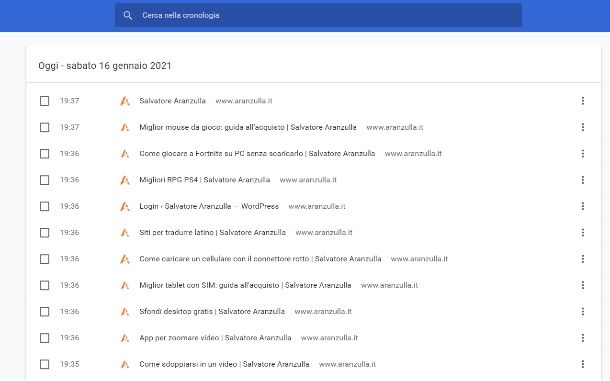Image resolution: width=610 pixels, height=381 pixels.
Task: Open 'Come caricare un cellulare con il connettore rotto'
Action: pos(260,259)
